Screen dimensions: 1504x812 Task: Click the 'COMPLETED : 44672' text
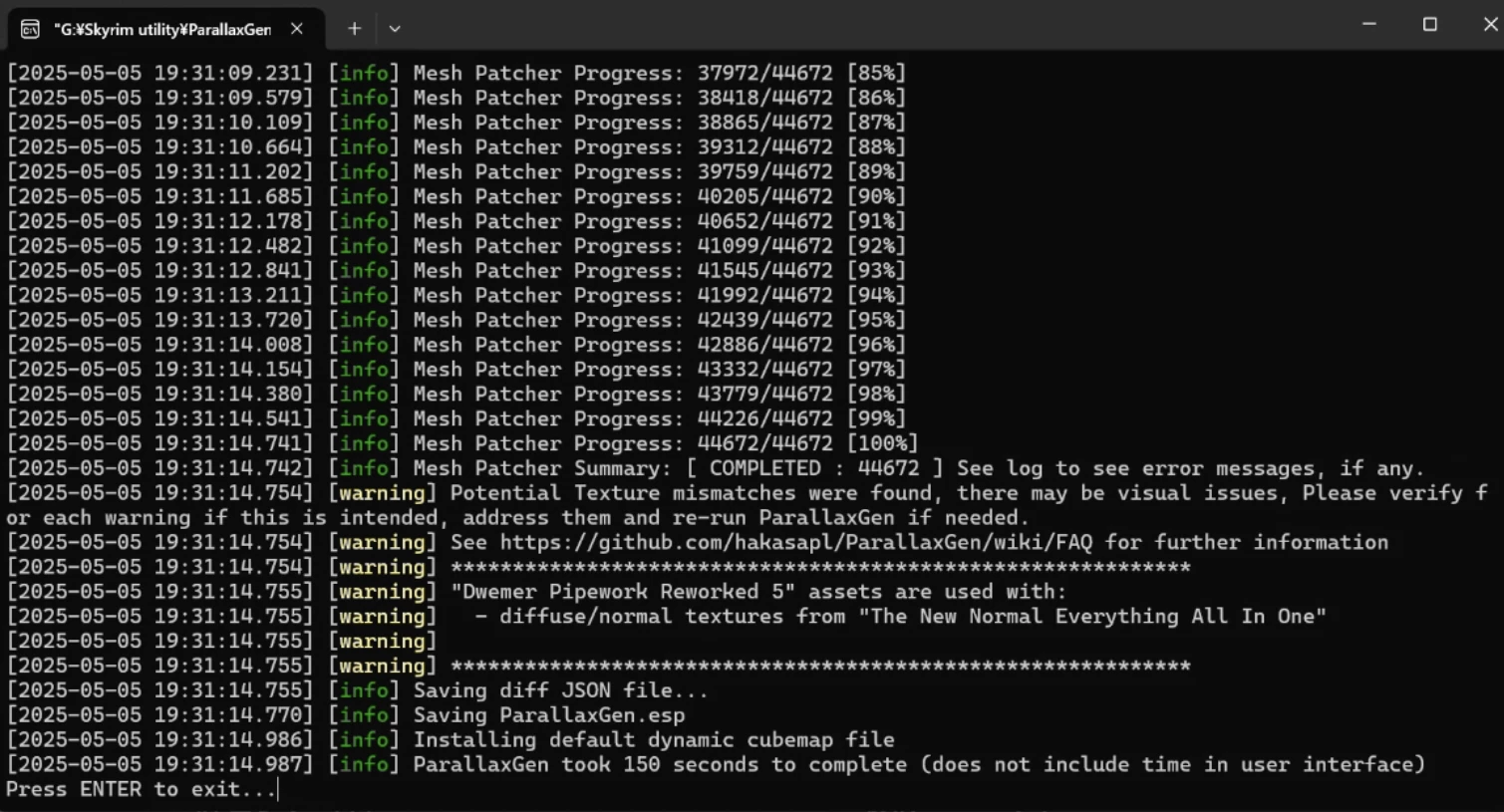[x=814, y=468]
